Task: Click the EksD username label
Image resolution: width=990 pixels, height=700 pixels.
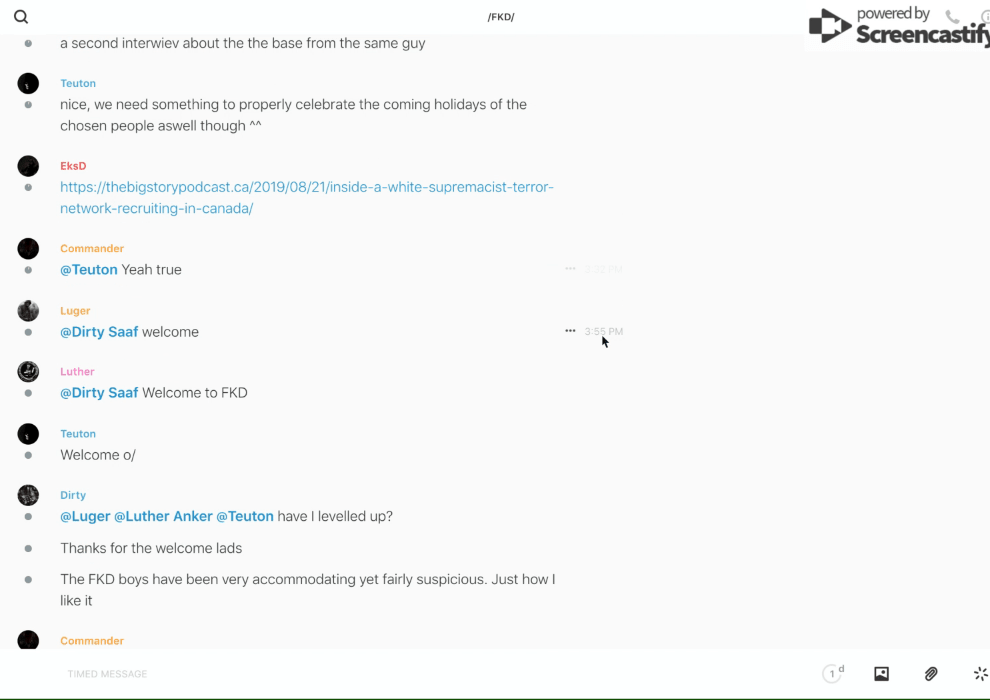Action: [x=73, y=166]
